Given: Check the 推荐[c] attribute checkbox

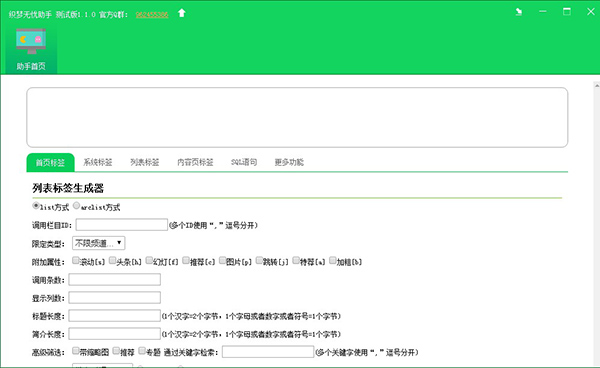Looking at the screenshot, I should 186,261.
